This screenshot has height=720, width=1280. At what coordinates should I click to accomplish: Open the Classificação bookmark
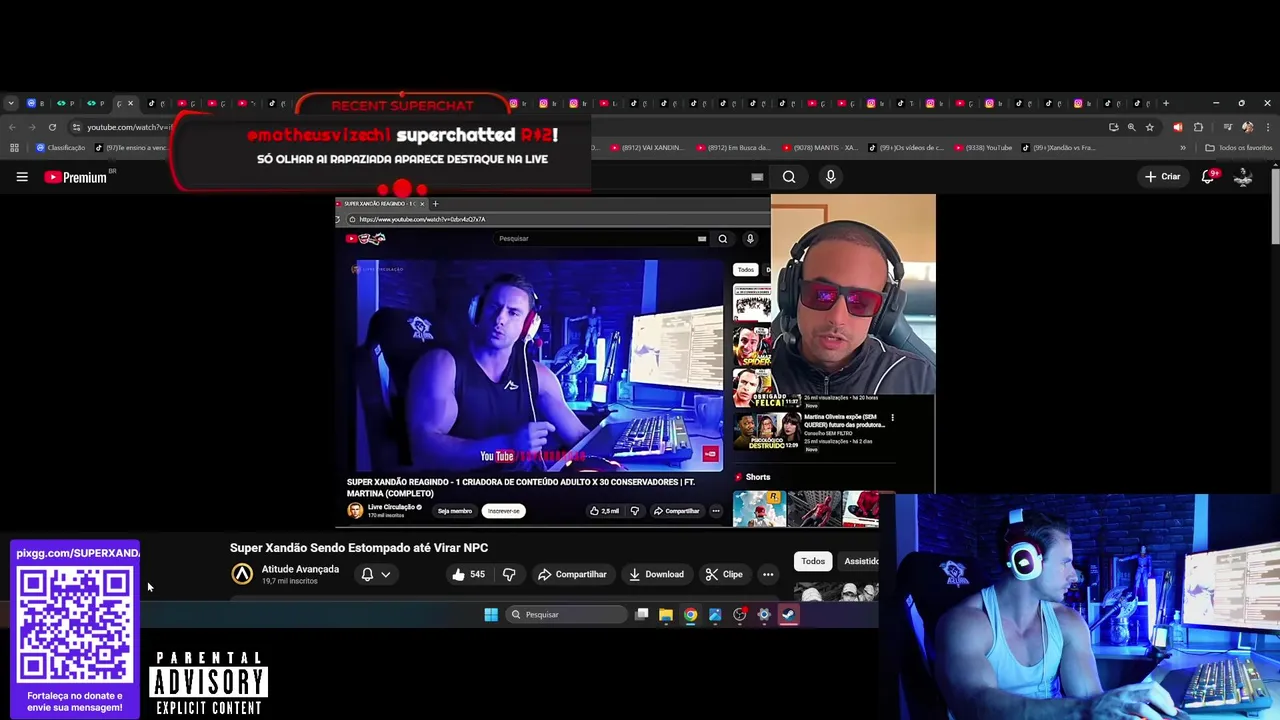point(60,148)
